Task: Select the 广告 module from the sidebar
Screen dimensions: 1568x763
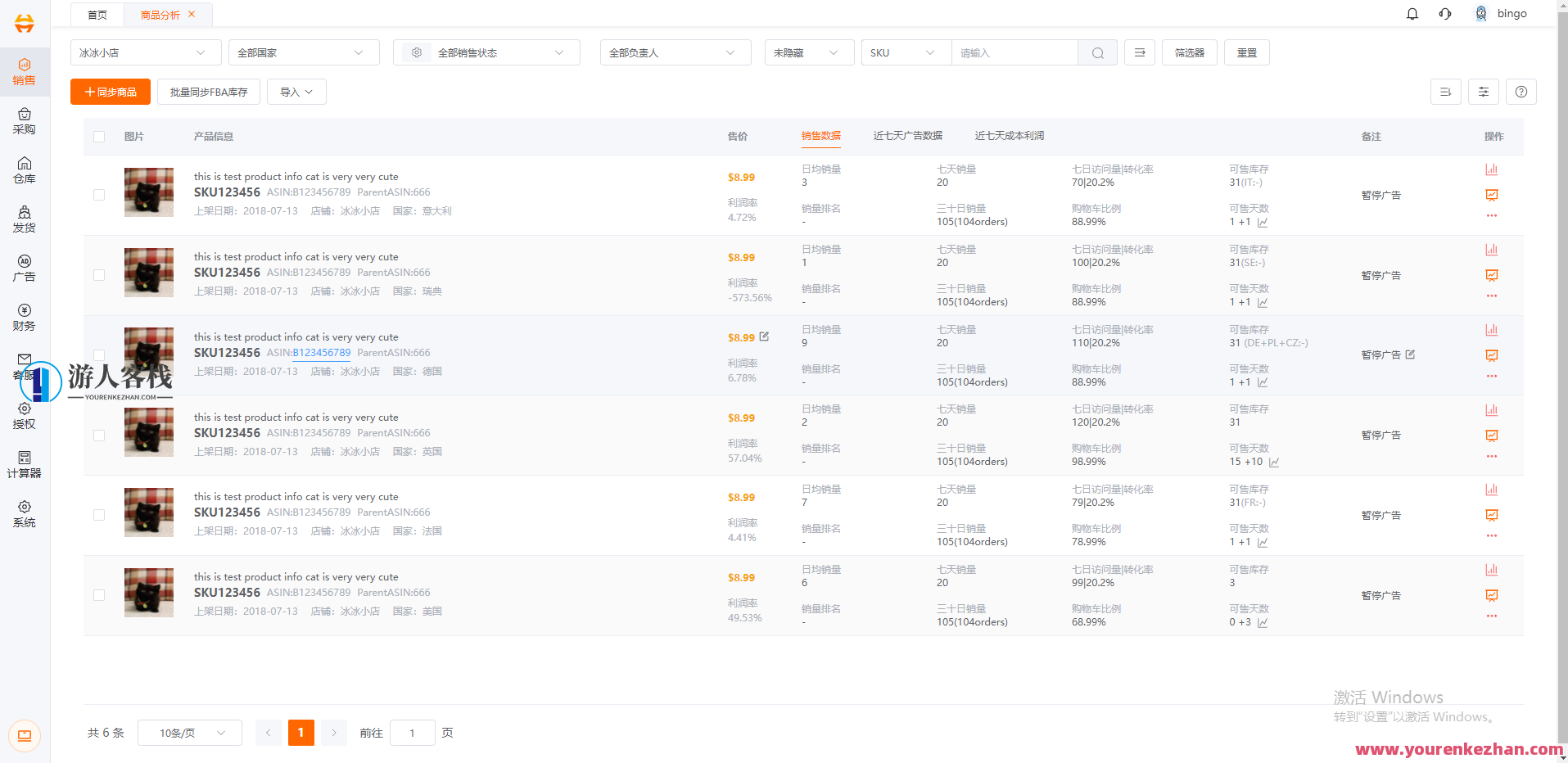Action: click(25, 268)
